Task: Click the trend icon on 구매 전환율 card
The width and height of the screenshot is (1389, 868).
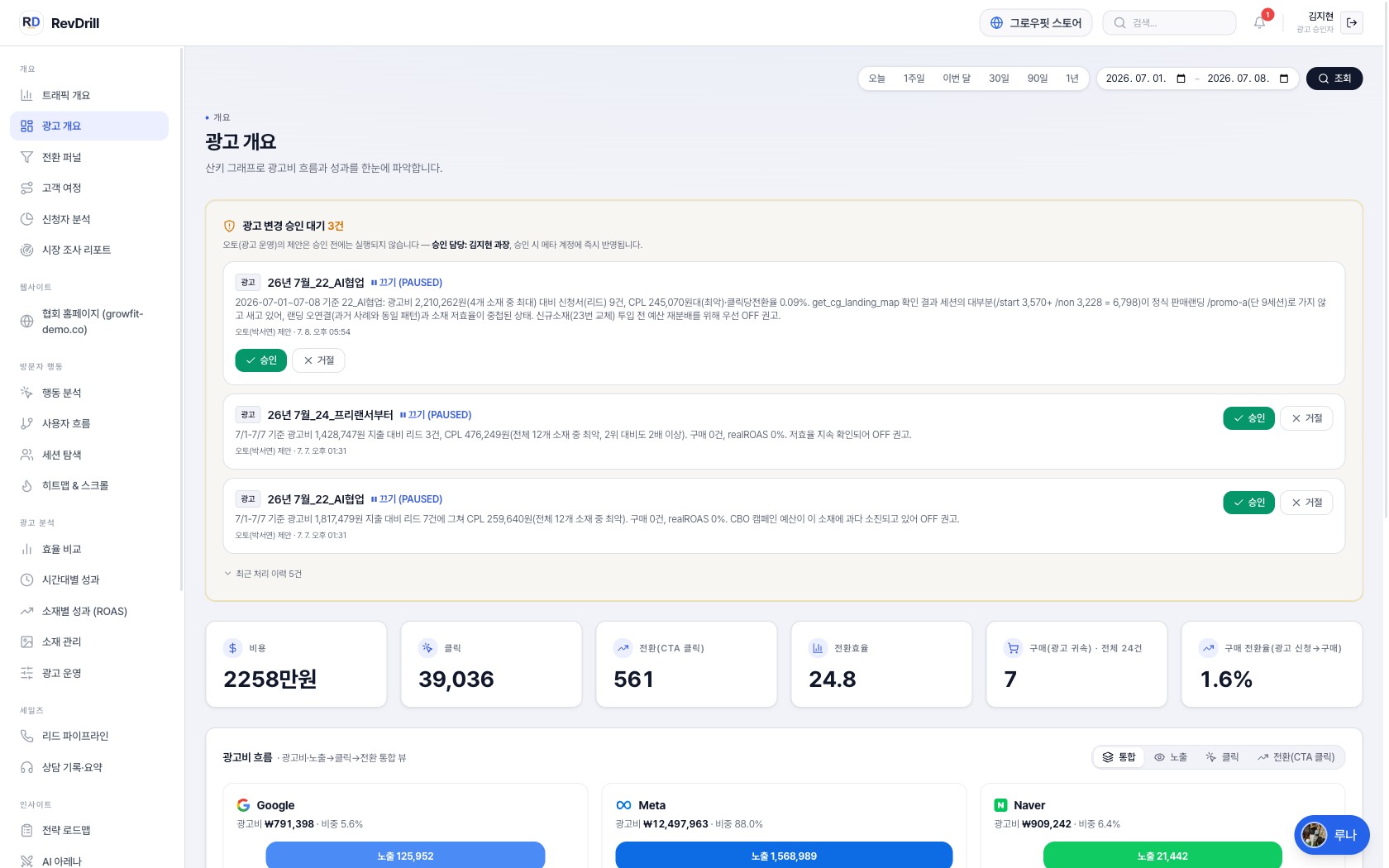Action: [1208, 648]
